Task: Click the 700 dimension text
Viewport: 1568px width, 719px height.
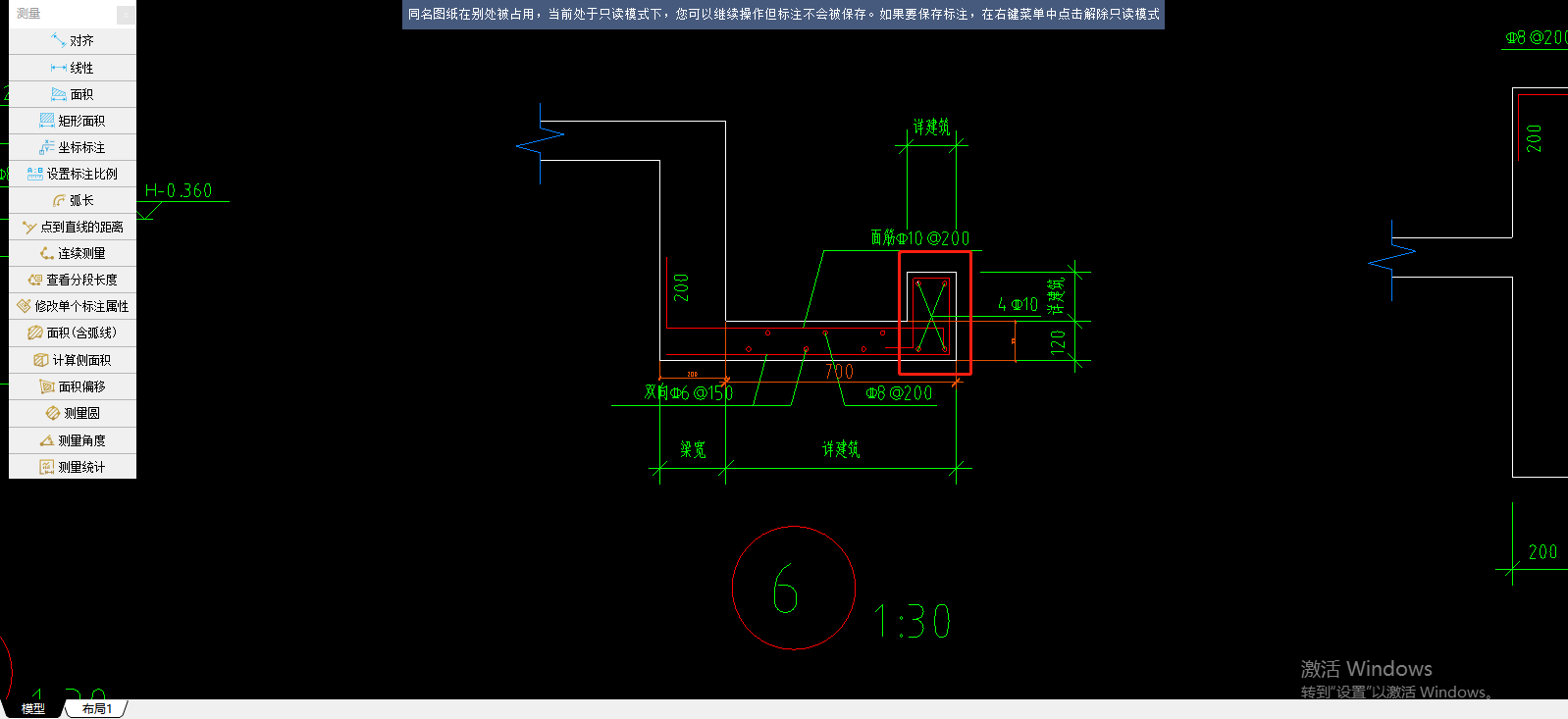Action: click(839, 371)
